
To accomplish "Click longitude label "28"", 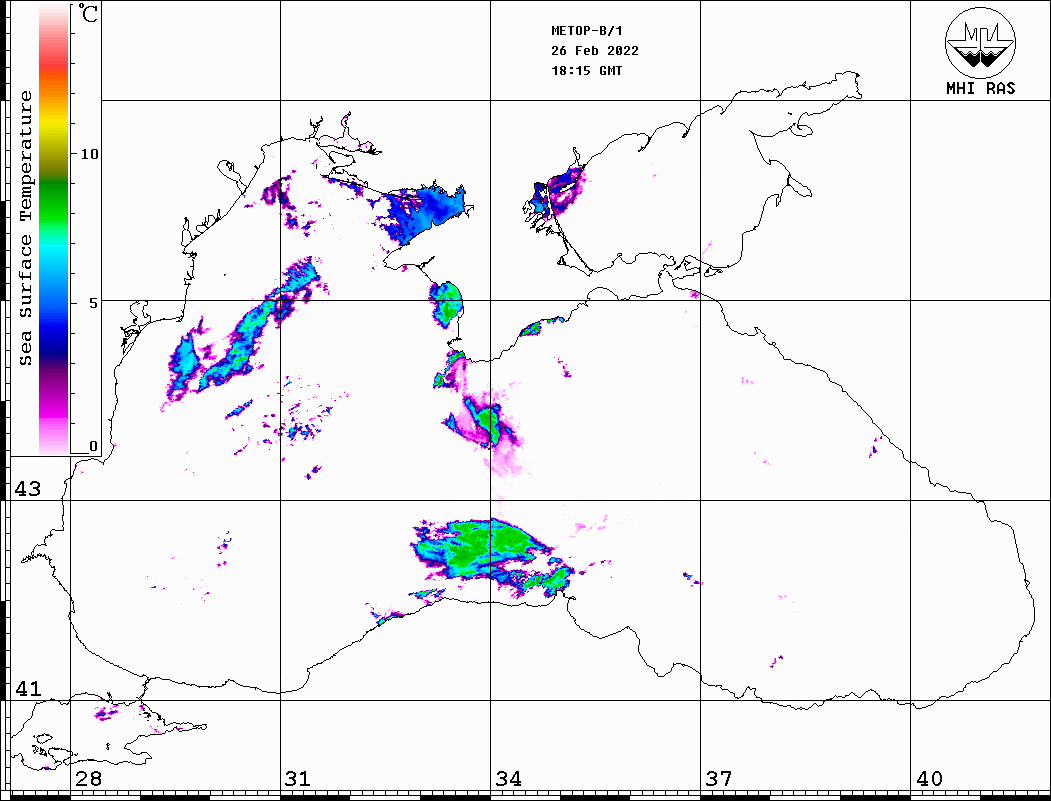I will point(88,778).
